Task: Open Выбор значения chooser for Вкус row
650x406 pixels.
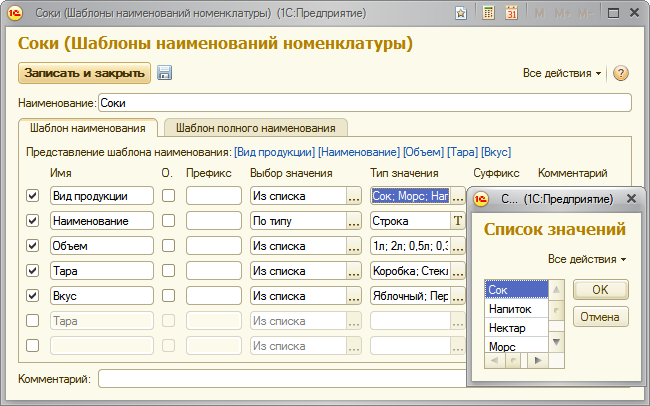Action: click(x=354, y=296)
